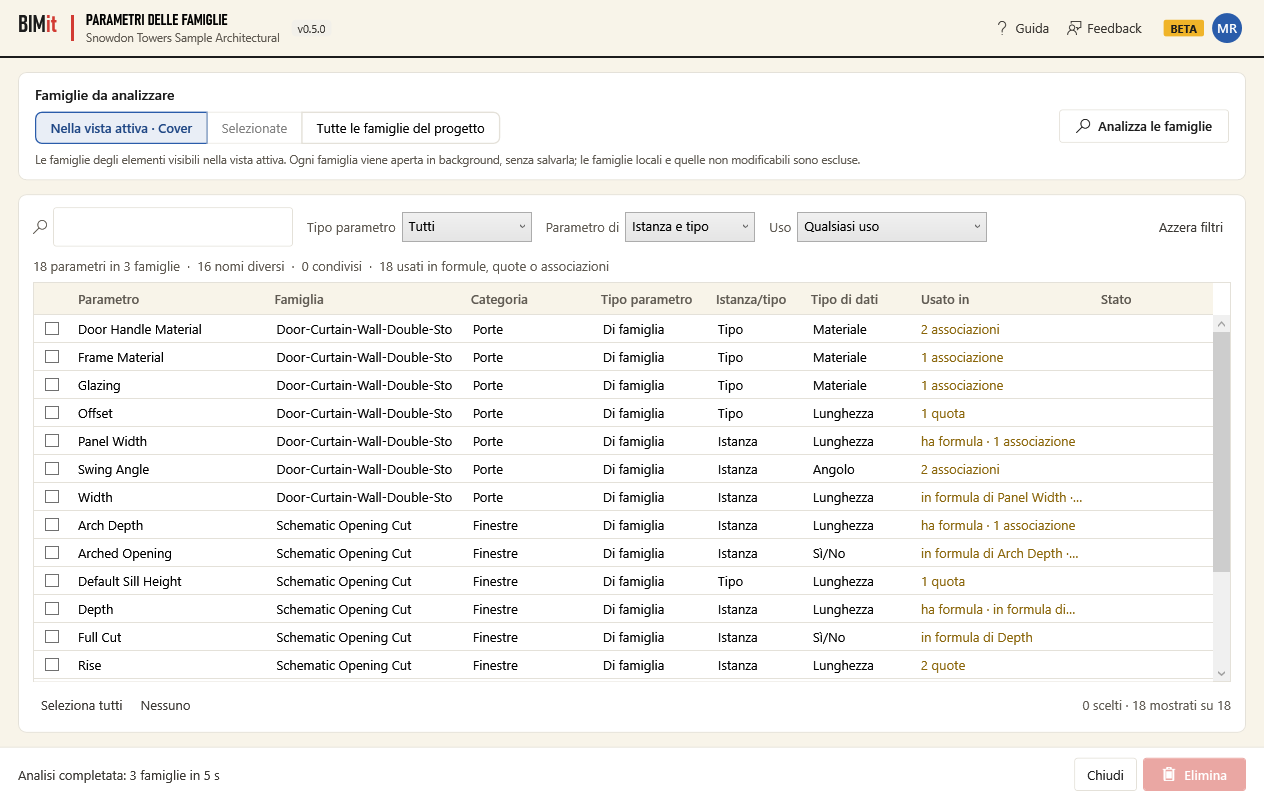The height and width of the screenshot is (801, 1264).
Task: Select the Full Cut row checkbox
Action: coord(52,636)
